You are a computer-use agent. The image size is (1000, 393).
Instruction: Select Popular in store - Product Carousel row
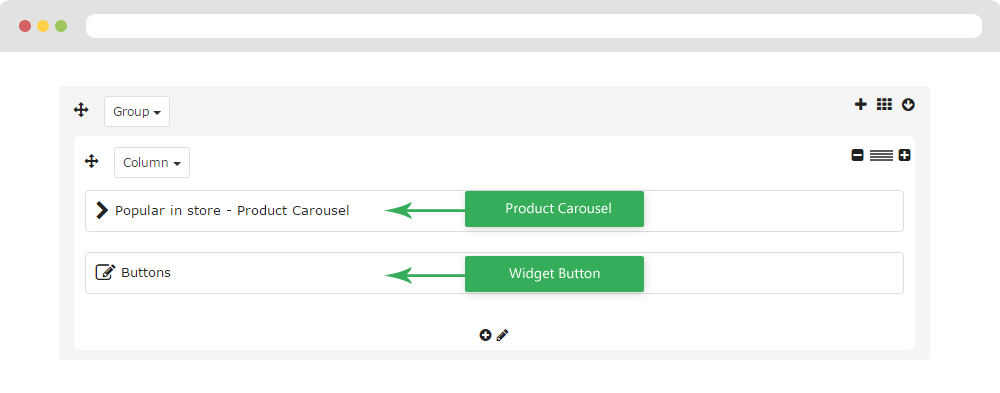[494, 211]
